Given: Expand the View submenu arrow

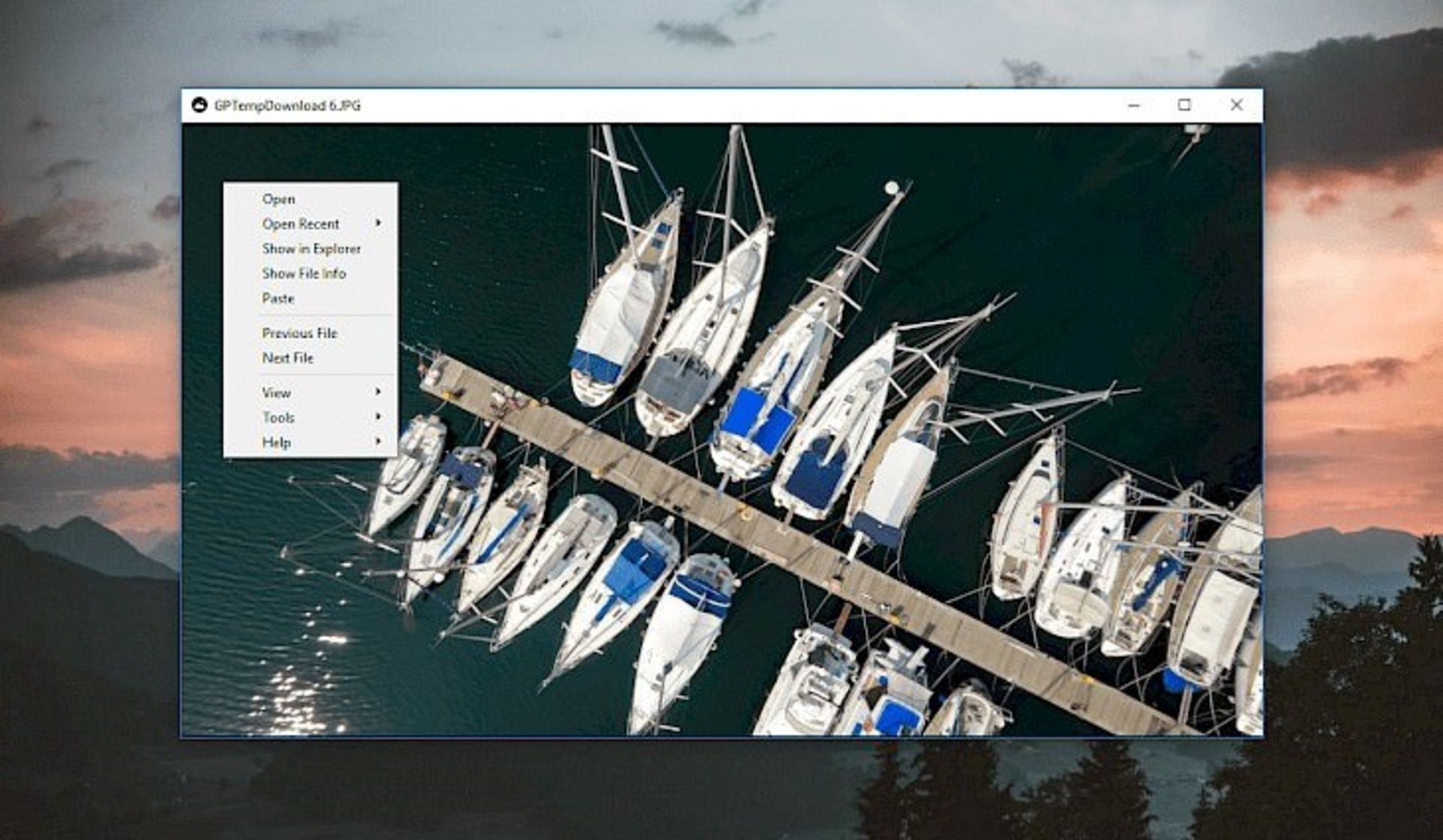Looking at the screenshot, I should (378, 391).
